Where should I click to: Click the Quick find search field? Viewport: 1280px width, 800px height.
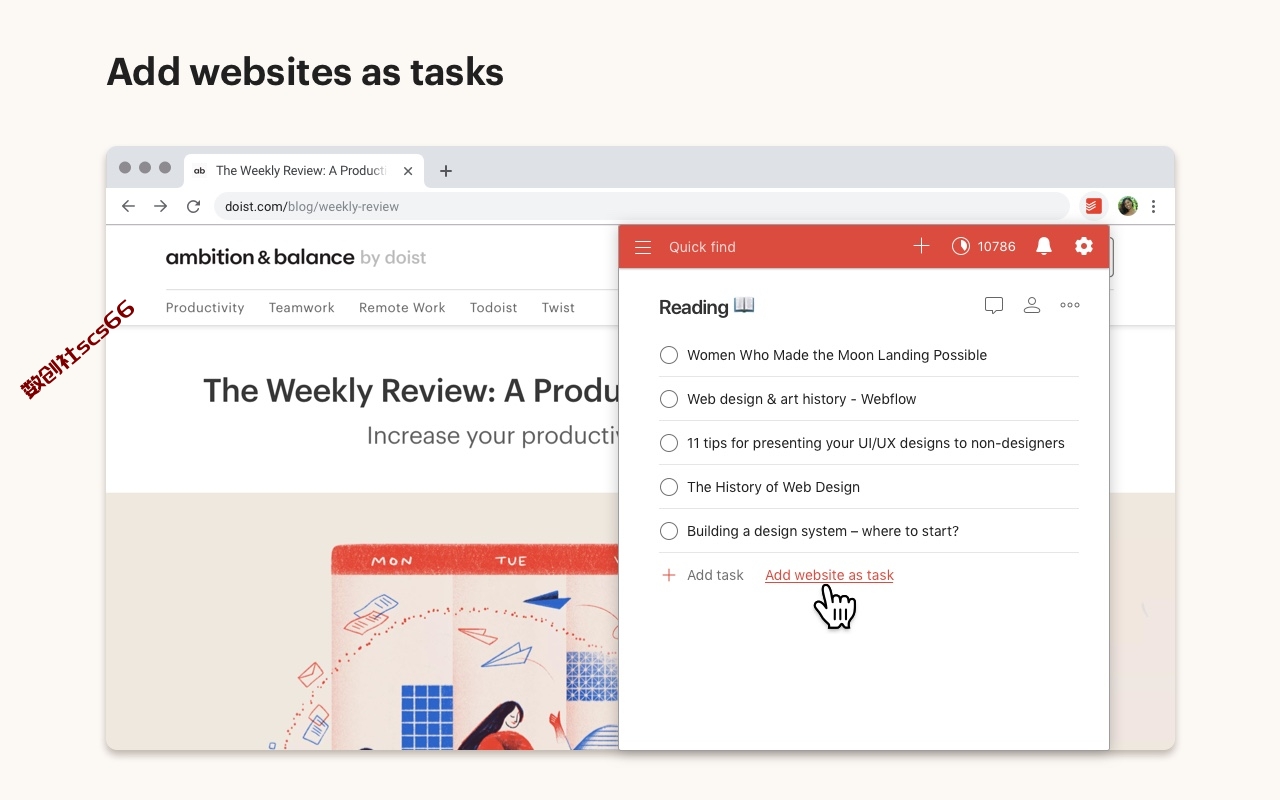coord(702,247)
